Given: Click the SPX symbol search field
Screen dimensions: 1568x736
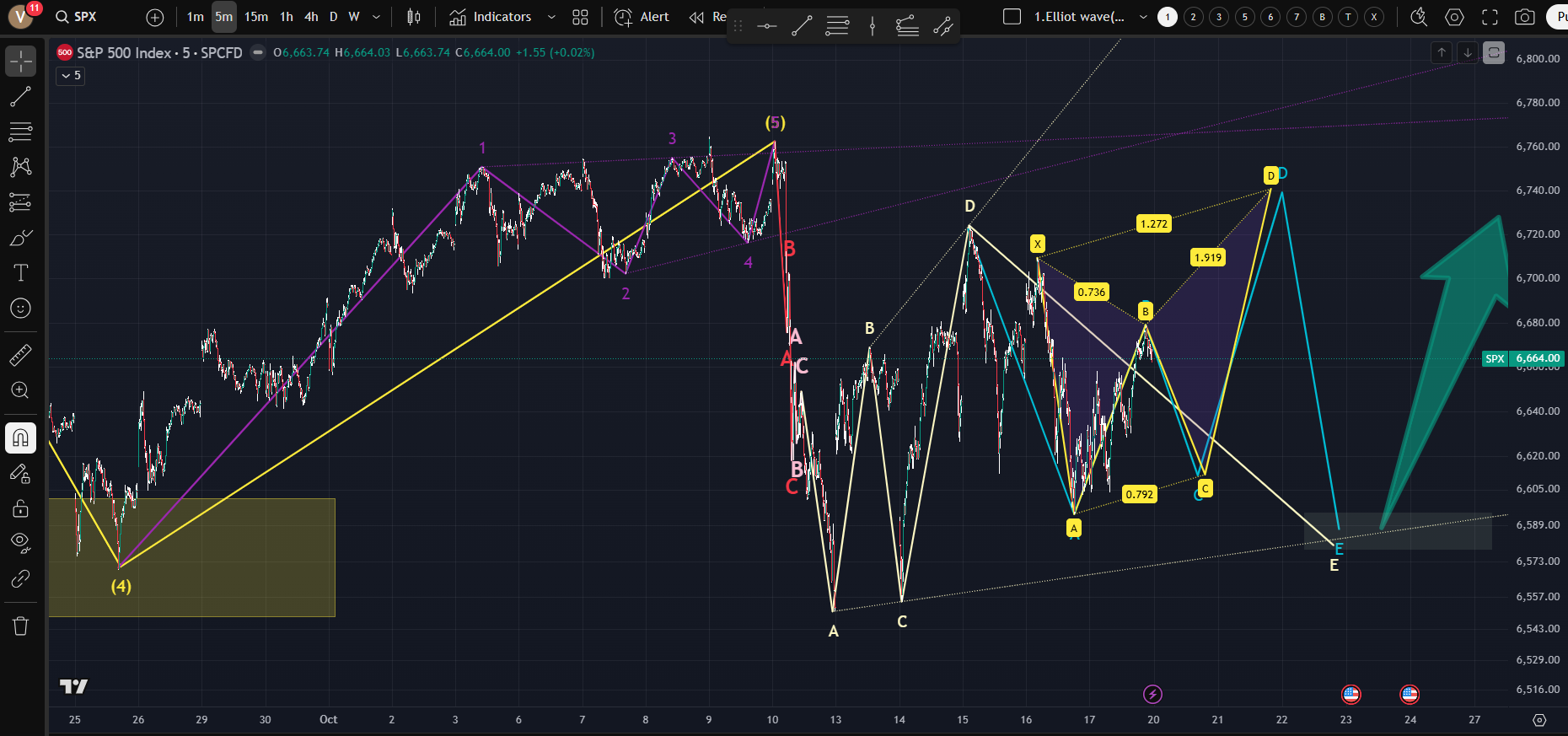Looking at the screenshot, I should click(84, 17).
